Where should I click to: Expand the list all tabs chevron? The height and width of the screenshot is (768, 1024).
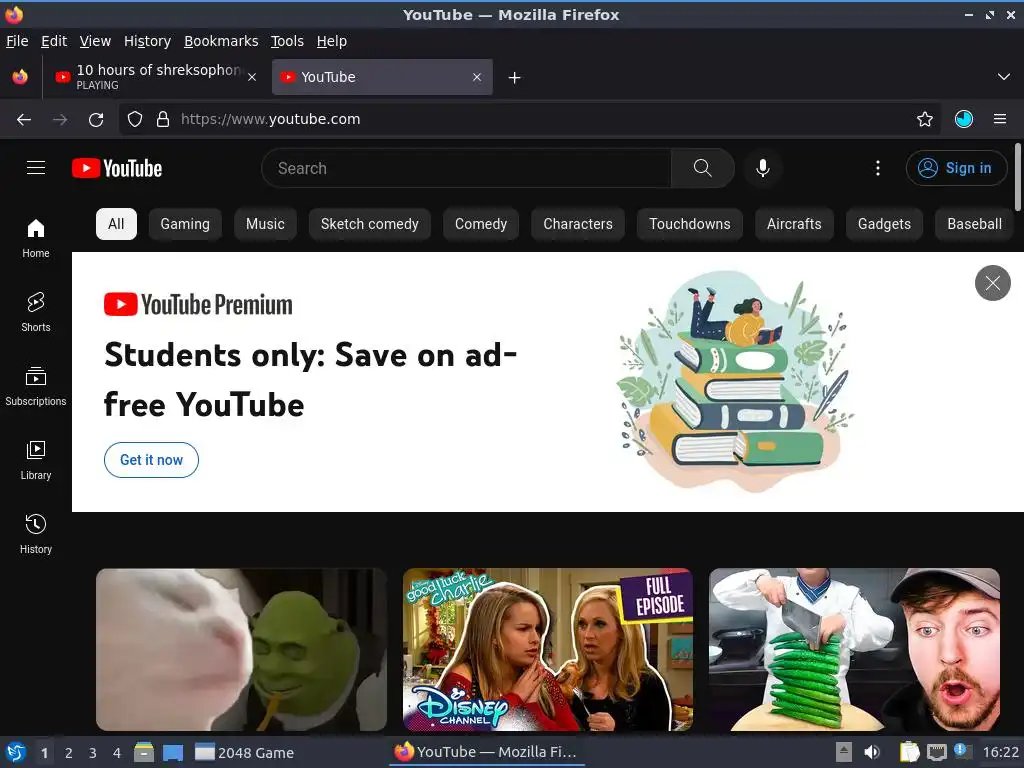click(x=1004, y=77)
